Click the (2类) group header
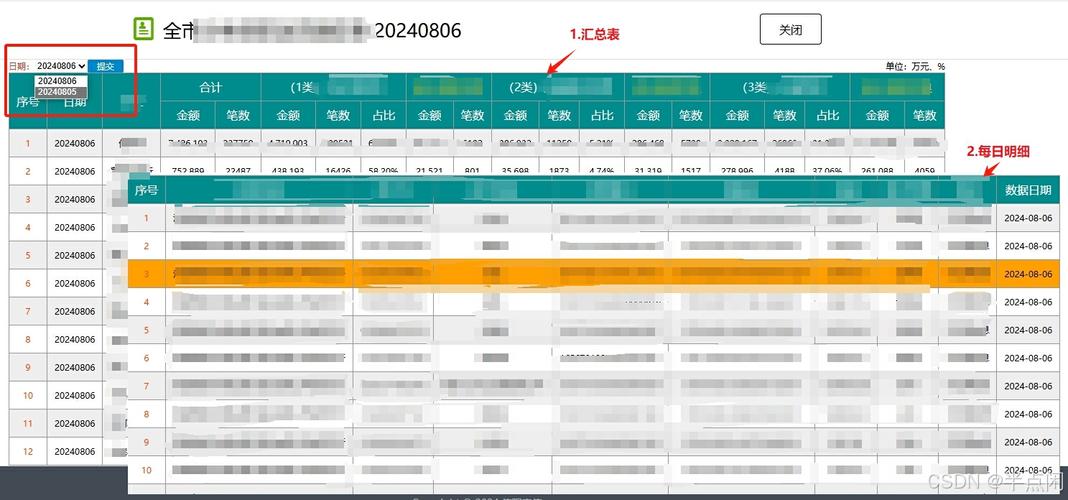Viewport: 1068px width, 500px height. 558,87
